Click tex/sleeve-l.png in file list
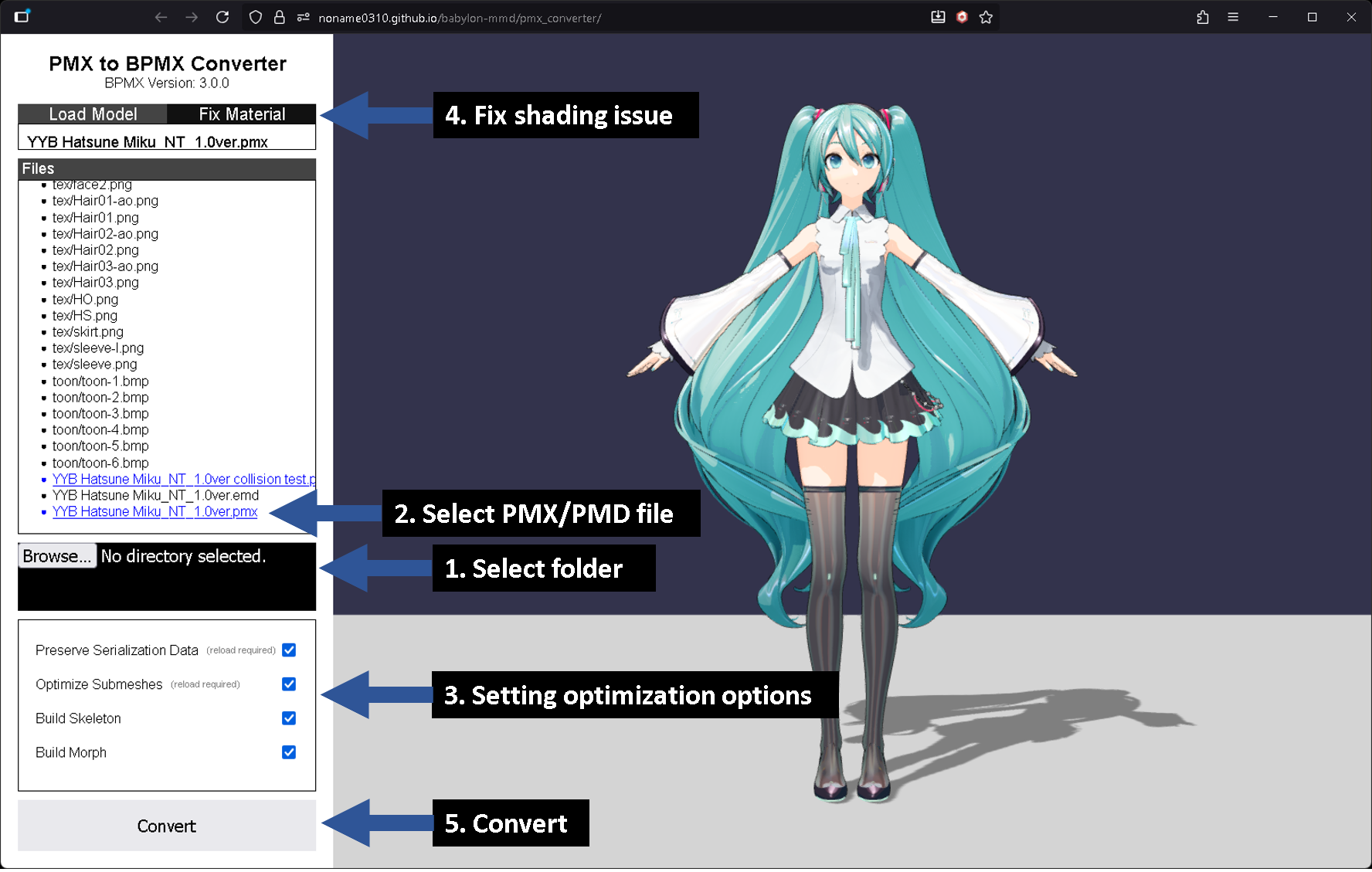1372x872 pixels. point(98,348)
